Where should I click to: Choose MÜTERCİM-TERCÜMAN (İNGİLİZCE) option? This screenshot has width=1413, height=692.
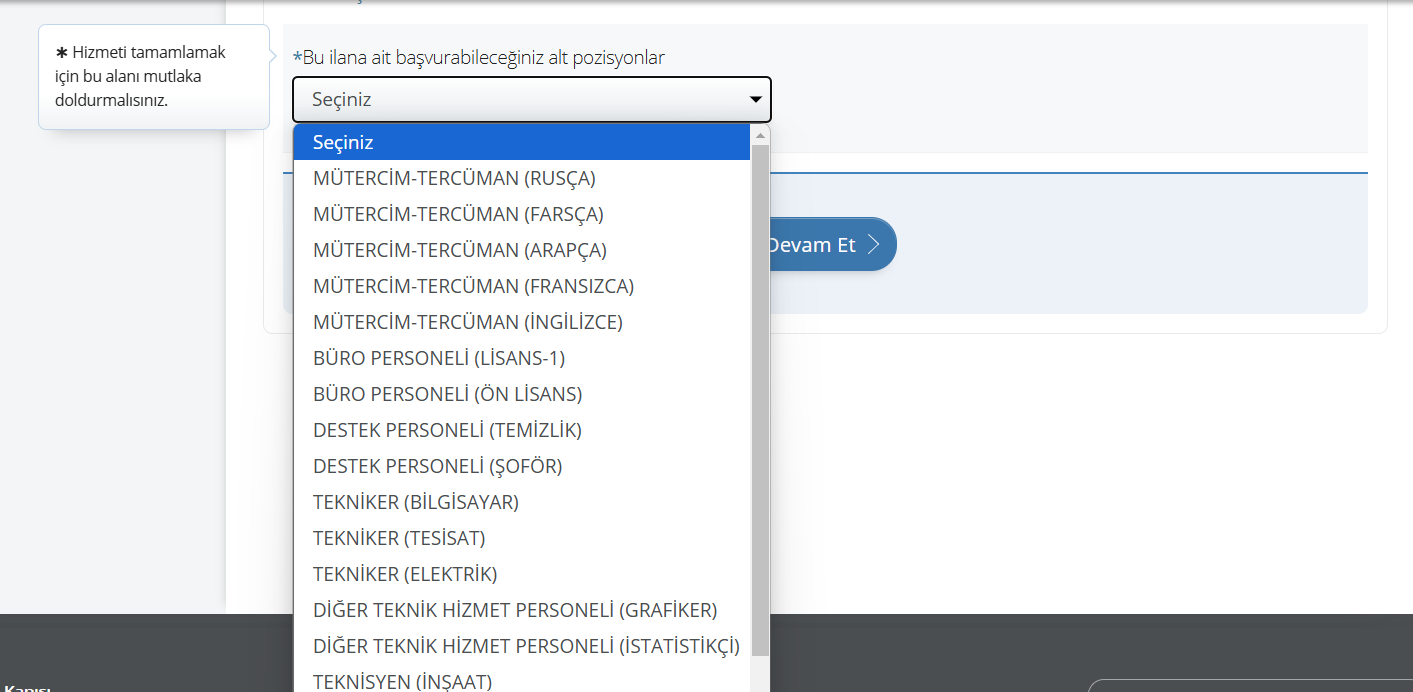[x=467, y=322]
